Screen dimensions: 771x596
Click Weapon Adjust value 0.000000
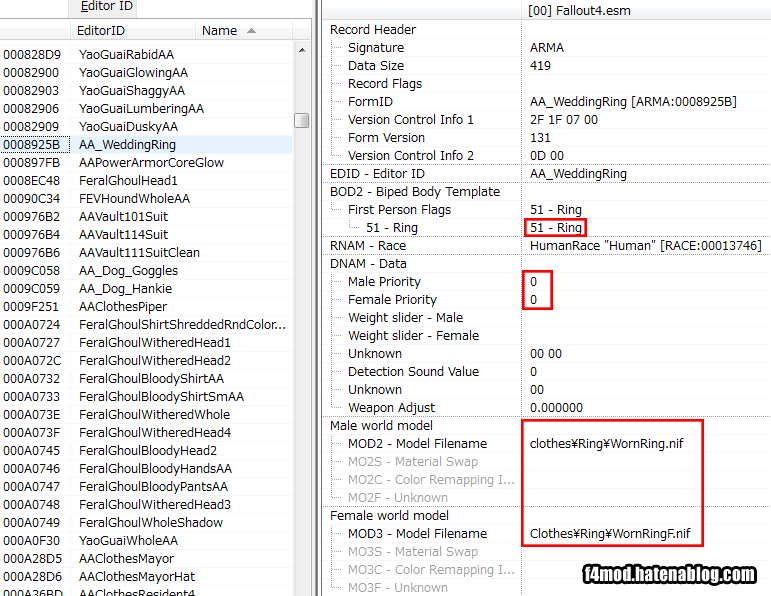(556, 408)
